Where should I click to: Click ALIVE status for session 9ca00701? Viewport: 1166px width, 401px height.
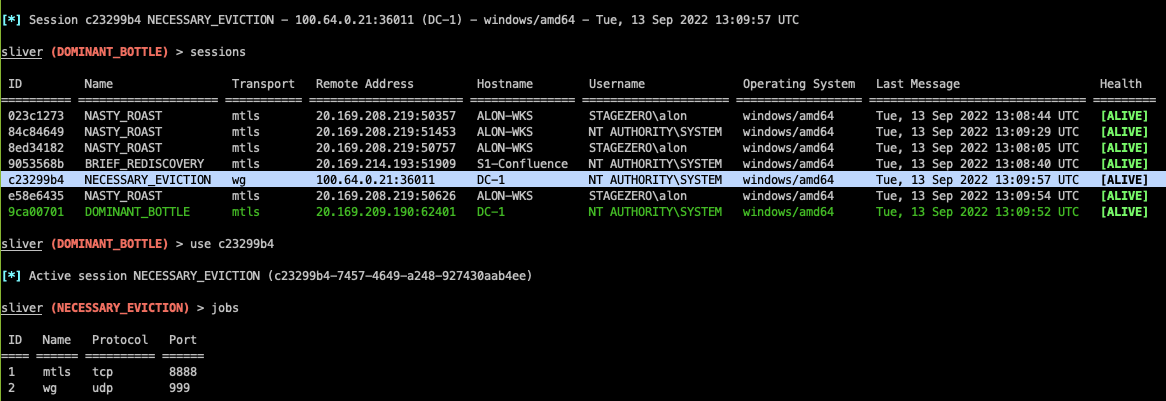(x=1124, y=212)
